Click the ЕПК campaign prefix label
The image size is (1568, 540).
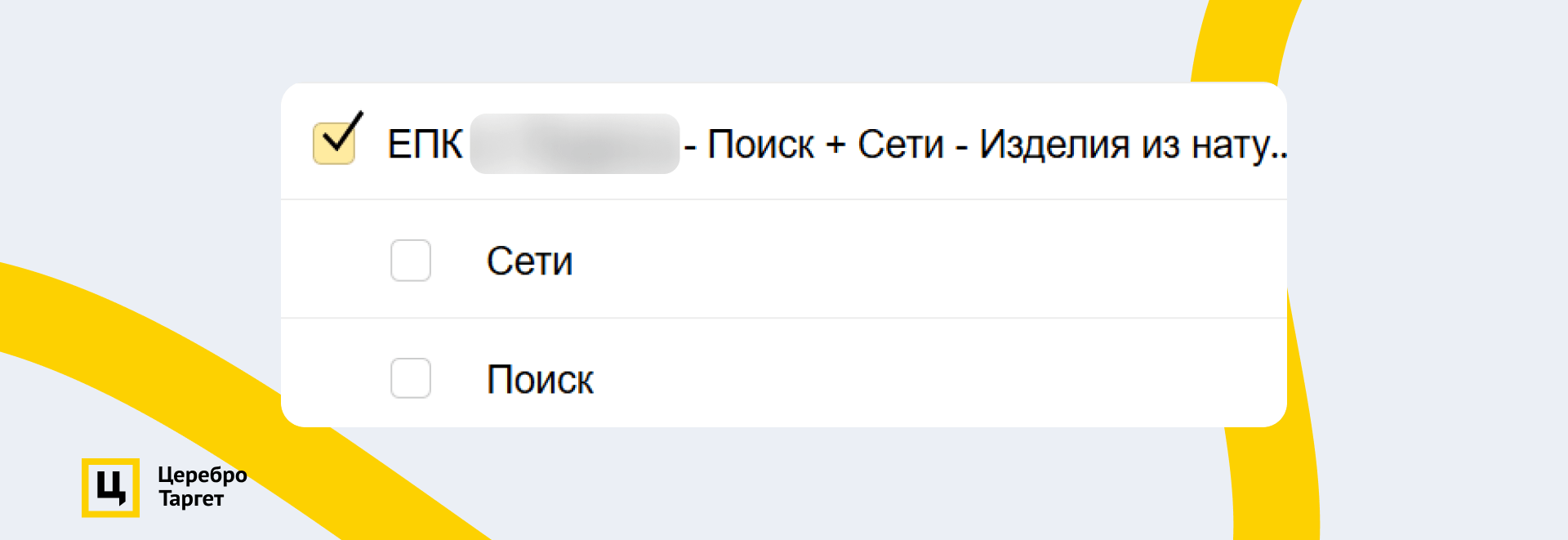tap(425, 145)
